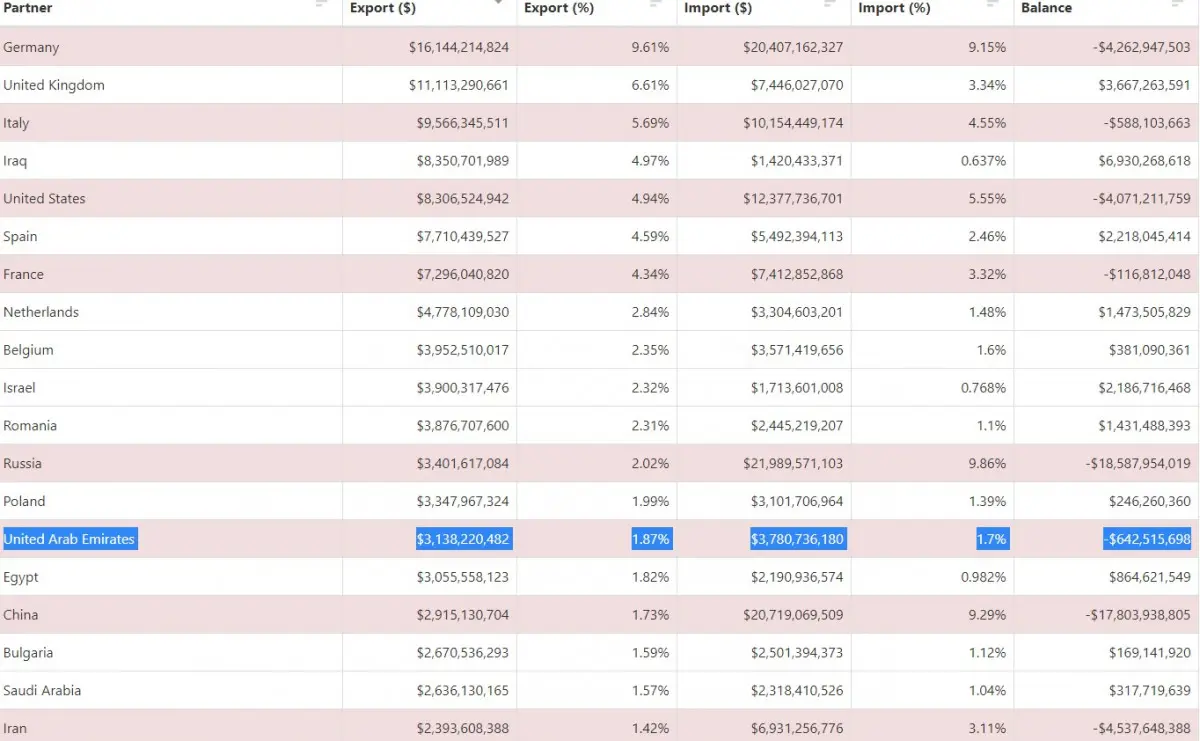The height and width of the screenshot is (741, 1200).
Task: Click Belgium's balance $381,090,361
Action: pos(1150,350)
